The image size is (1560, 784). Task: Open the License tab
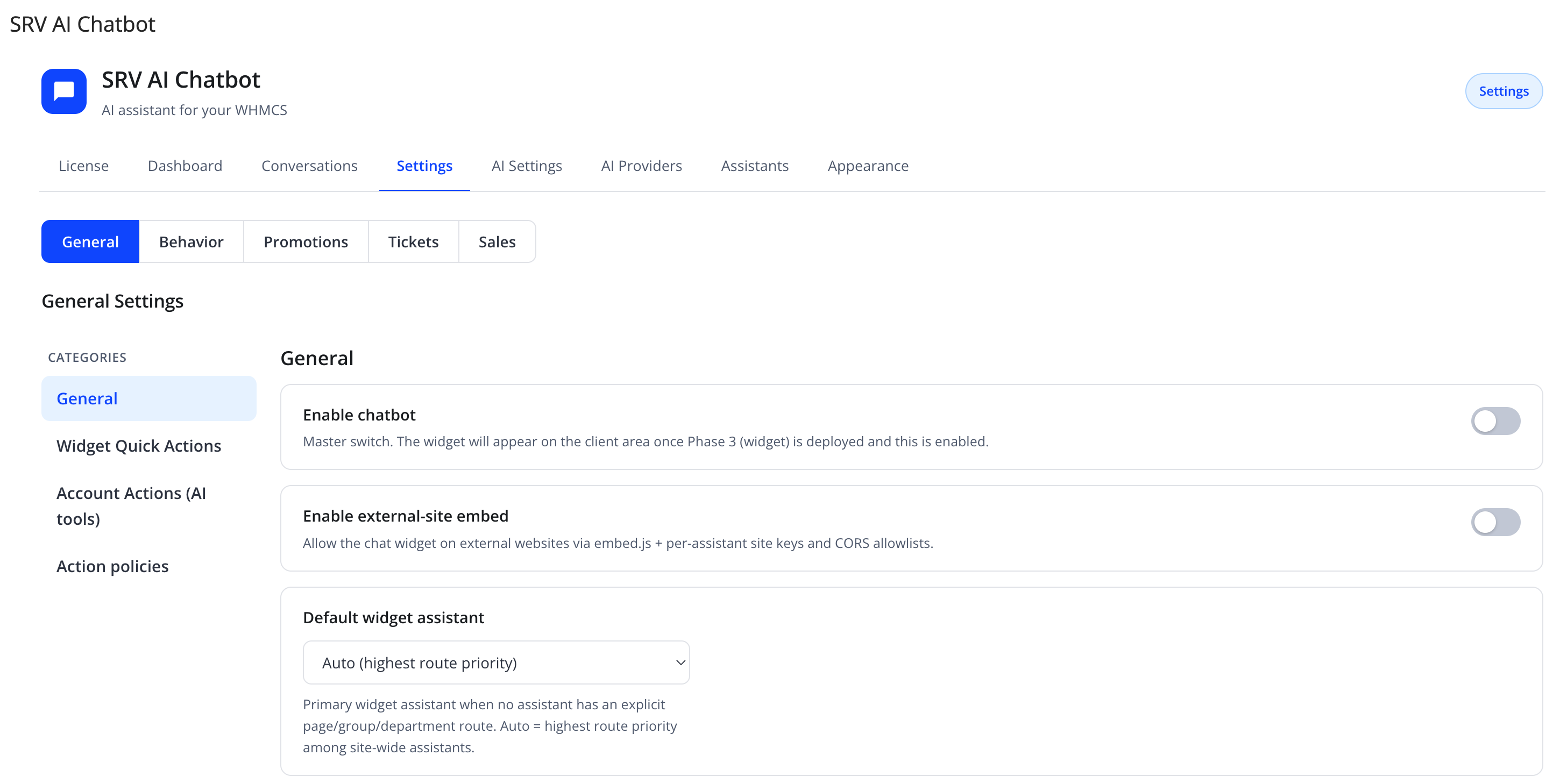pos(83,166)
